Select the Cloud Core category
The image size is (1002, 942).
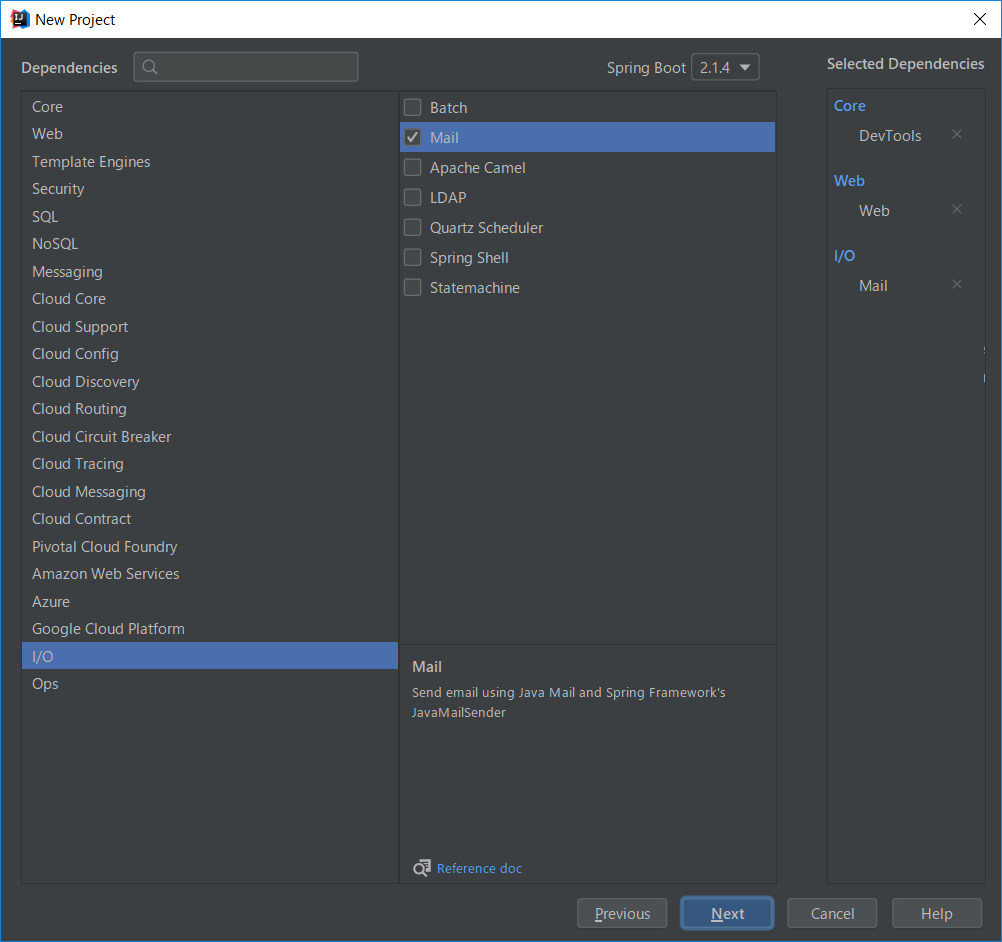(210, 299)
